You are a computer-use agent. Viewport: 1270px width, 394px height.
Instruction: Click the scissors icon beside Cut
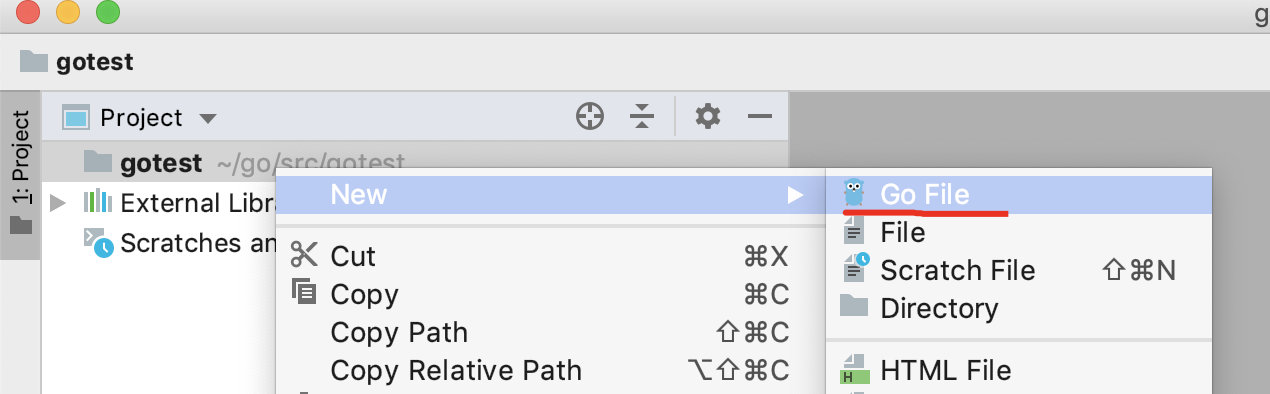click(x=303, y=255)
